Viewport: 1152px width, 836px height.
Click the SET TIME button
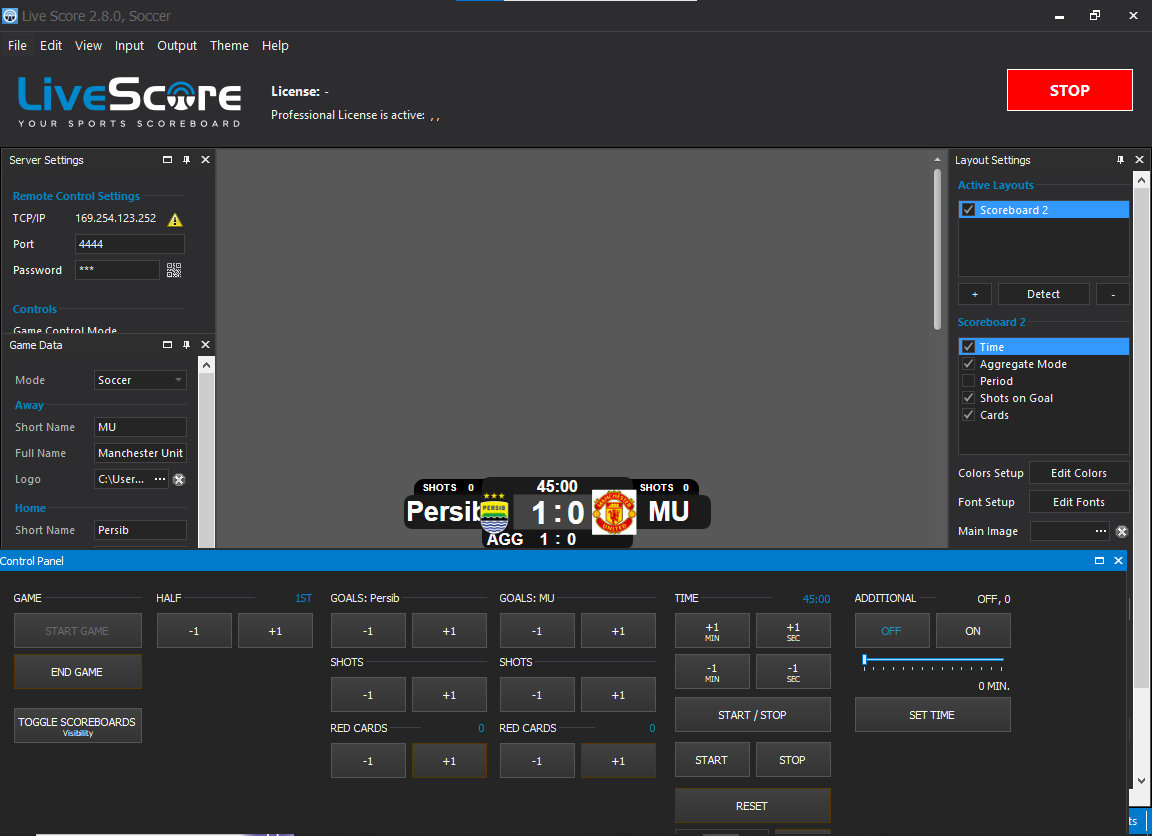pyautogui.click(x=932, y=715)
